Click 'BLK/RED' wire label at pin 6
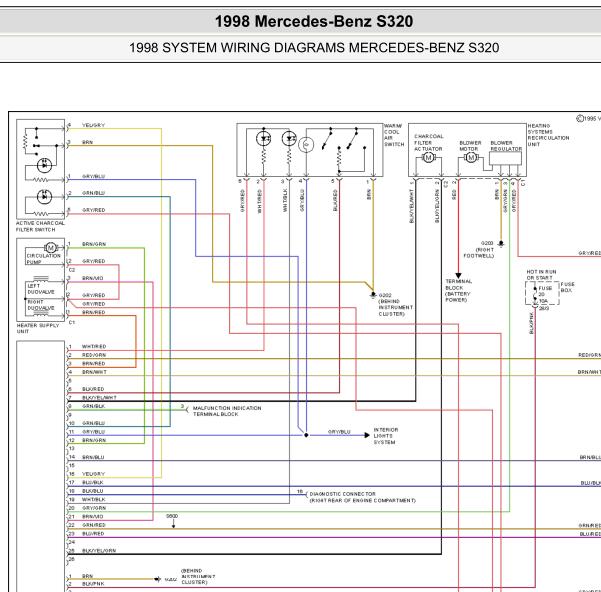 point(93,389)
